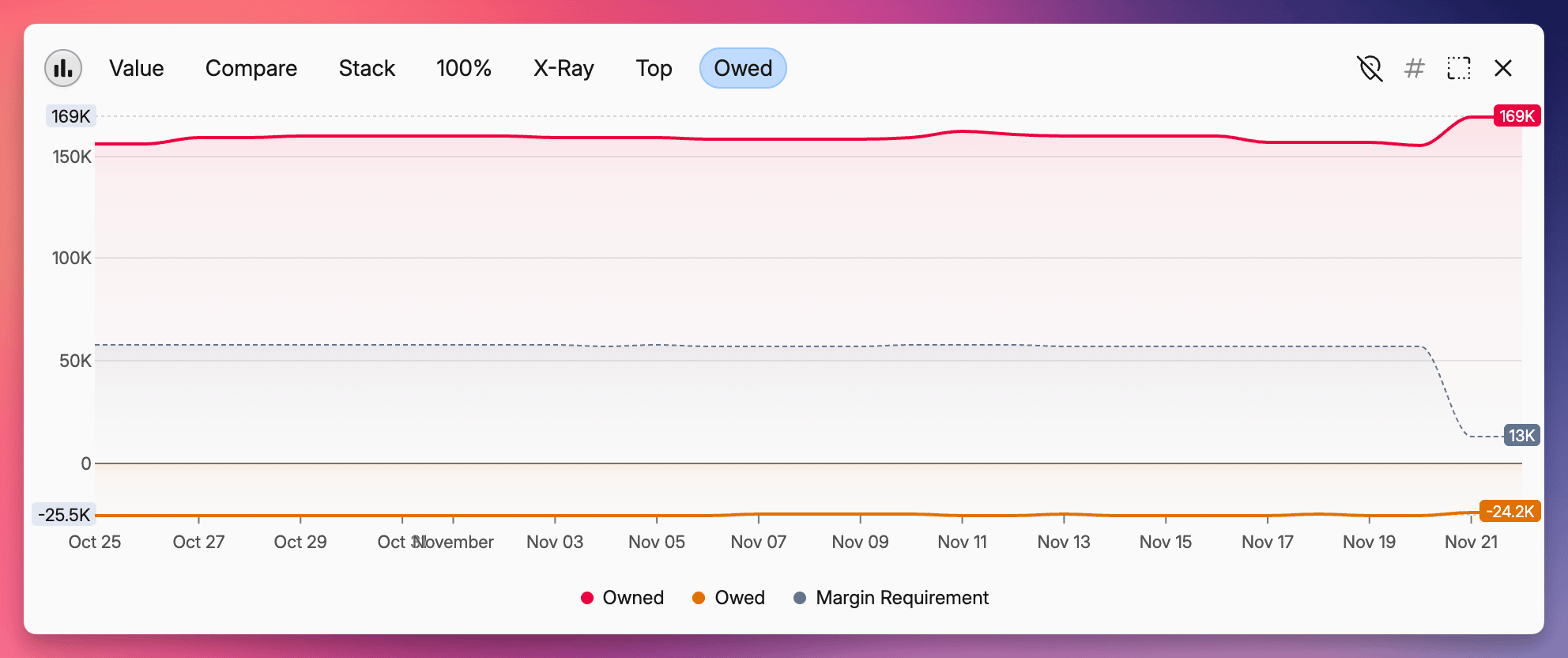Open the X-Ray tab
The height and width of the screenshot is (658, 1568).
[563, 68]
